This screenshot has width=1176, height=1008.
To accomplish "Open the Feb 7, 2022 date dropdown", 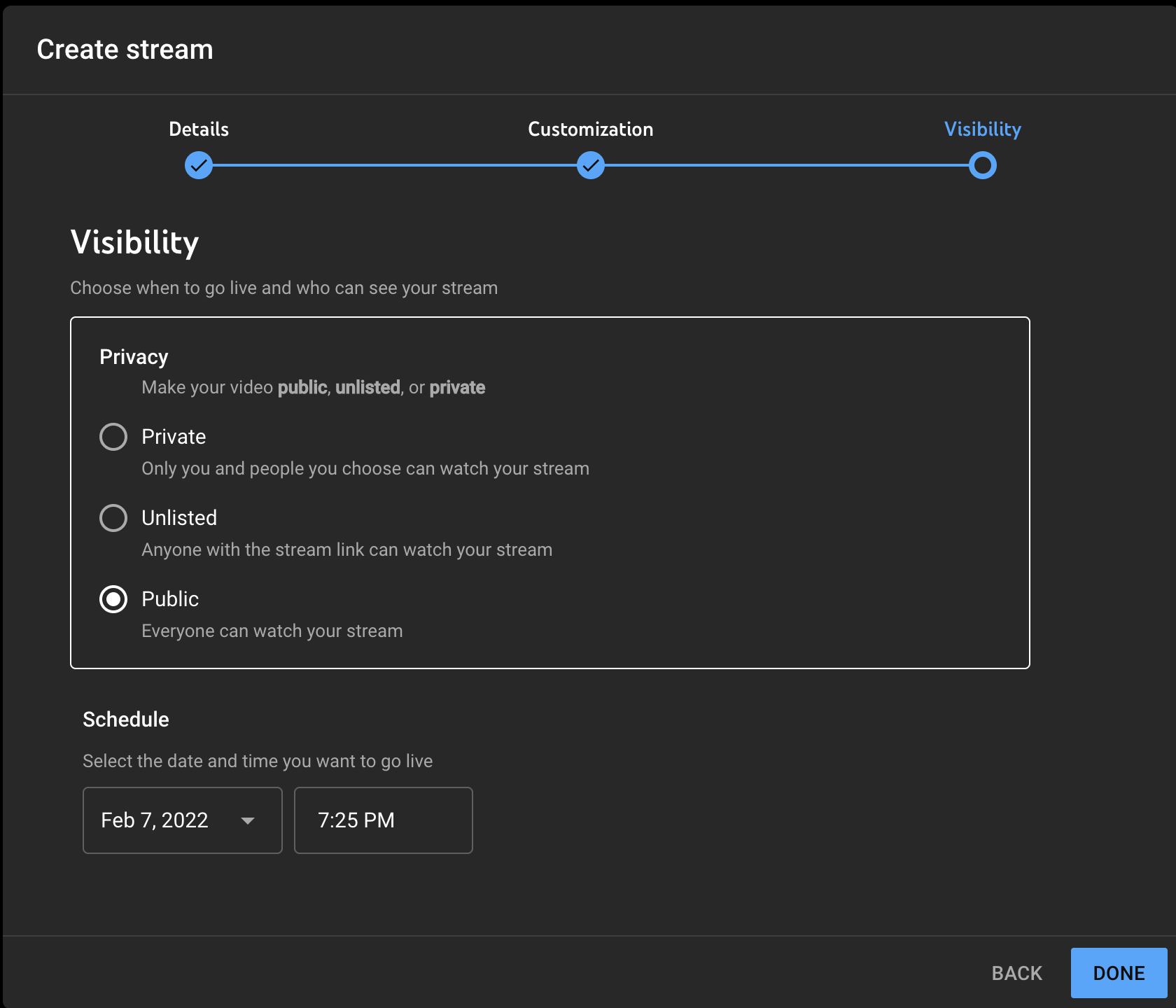I will click(183, 820).
